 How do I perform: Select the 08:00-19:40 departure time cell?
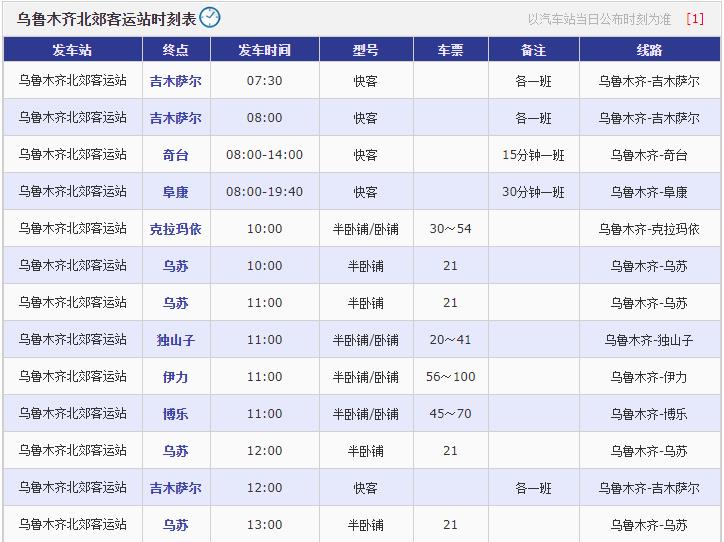pos(265,192)
